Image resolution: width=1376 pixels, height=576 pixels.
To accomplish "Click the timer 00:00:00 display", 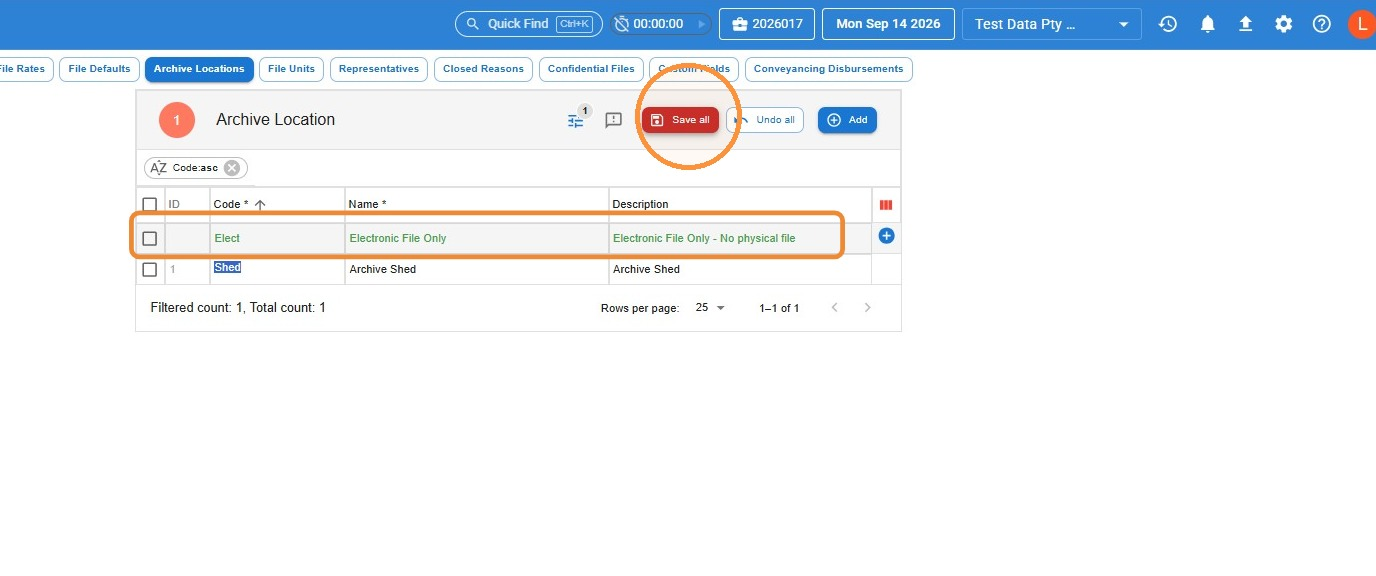I will [658, 24].
